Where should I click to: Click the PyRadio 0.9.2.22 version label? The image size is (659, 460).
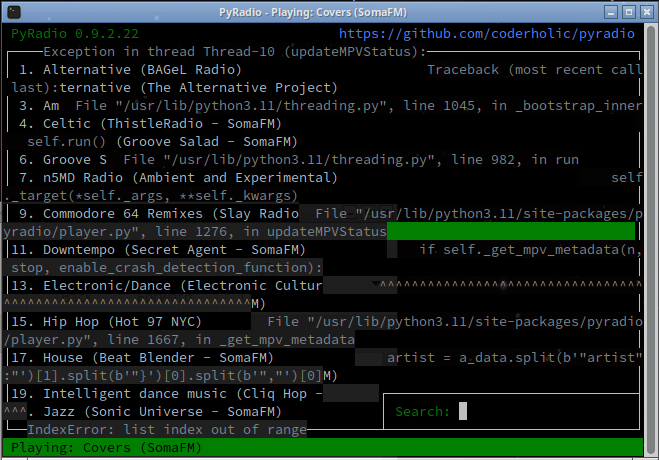75,34
